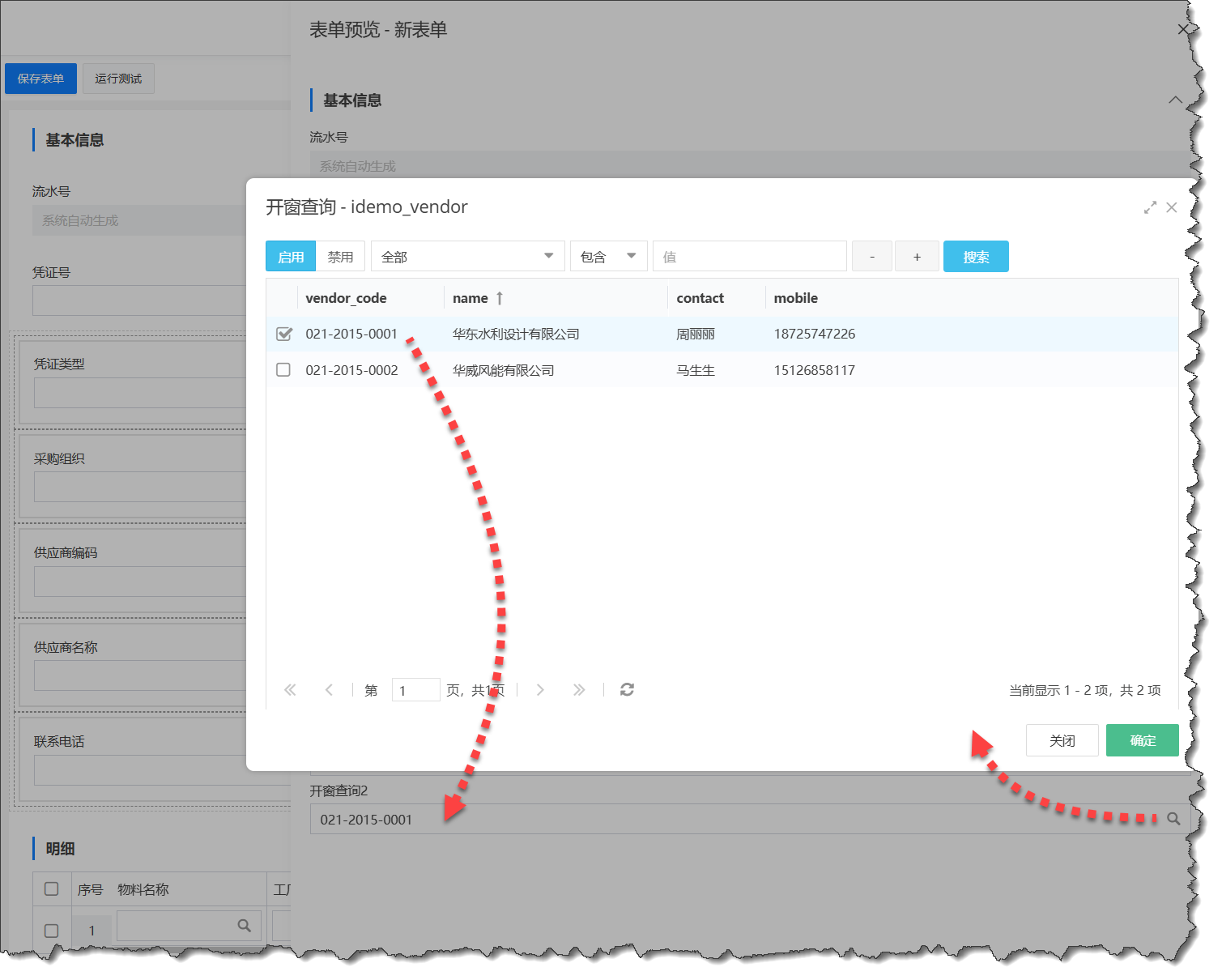Click the 搜索 button
This screenshot has width=1222, height=980.
[976, 257]
